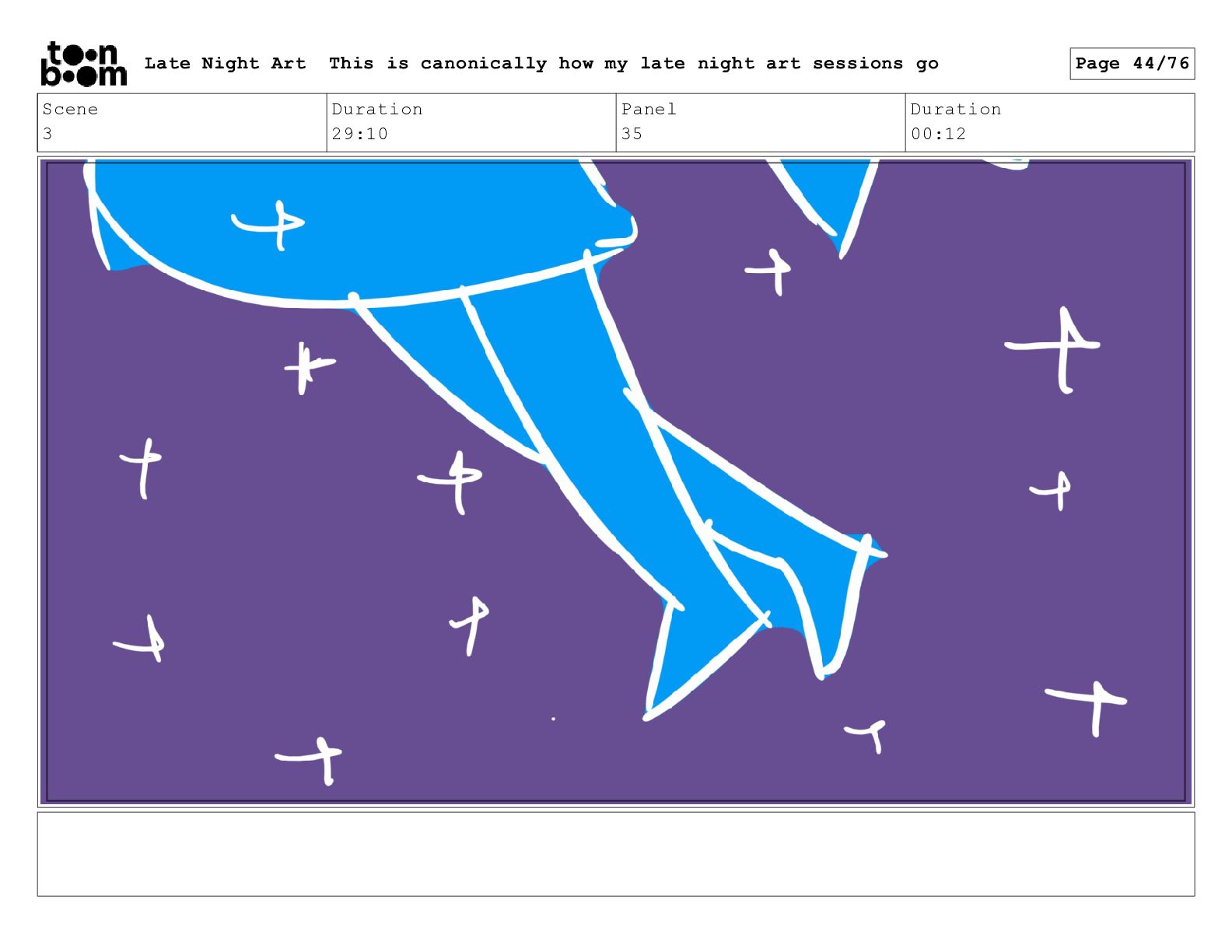Select the Scene header label
1232x952 pixels.
click(71, 109)
